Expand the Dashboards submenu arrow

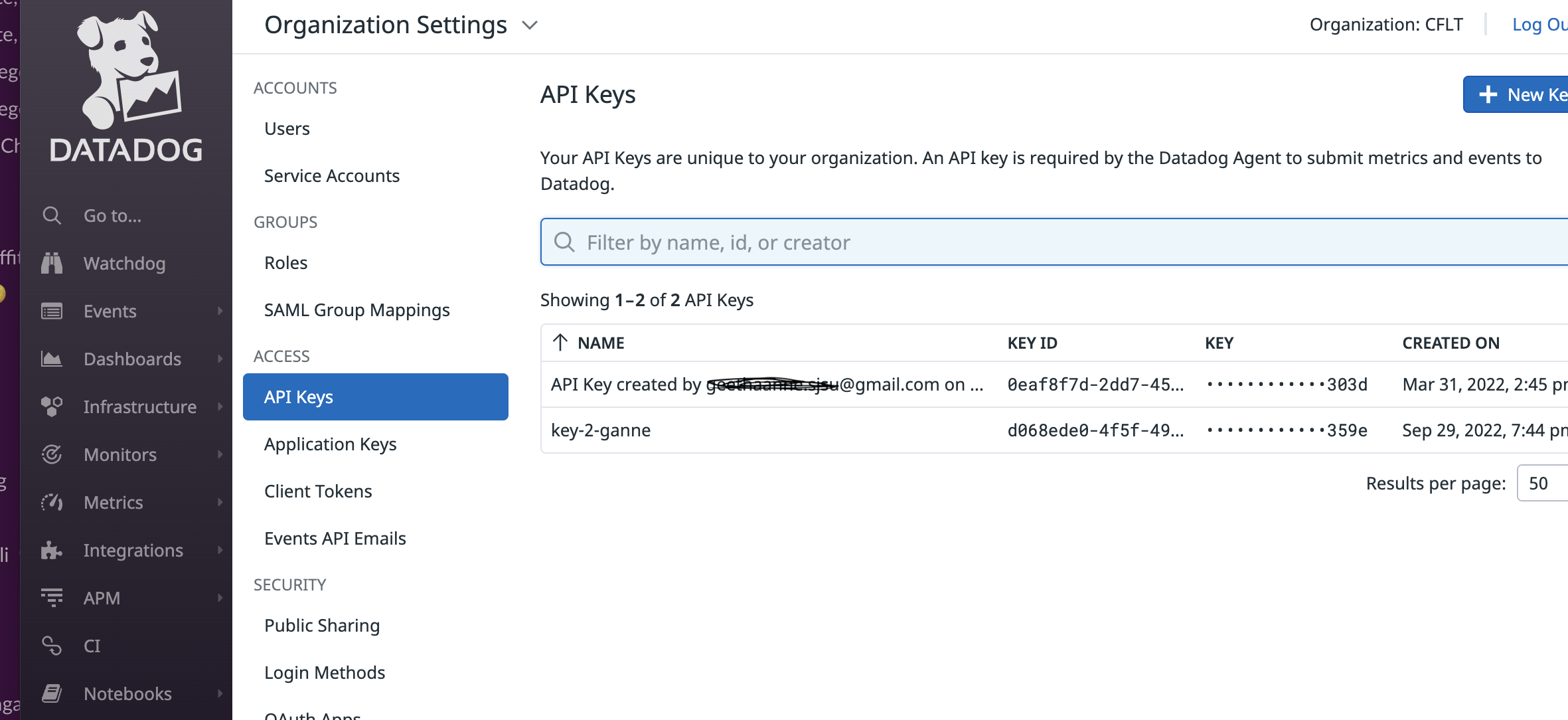point(220,359)
